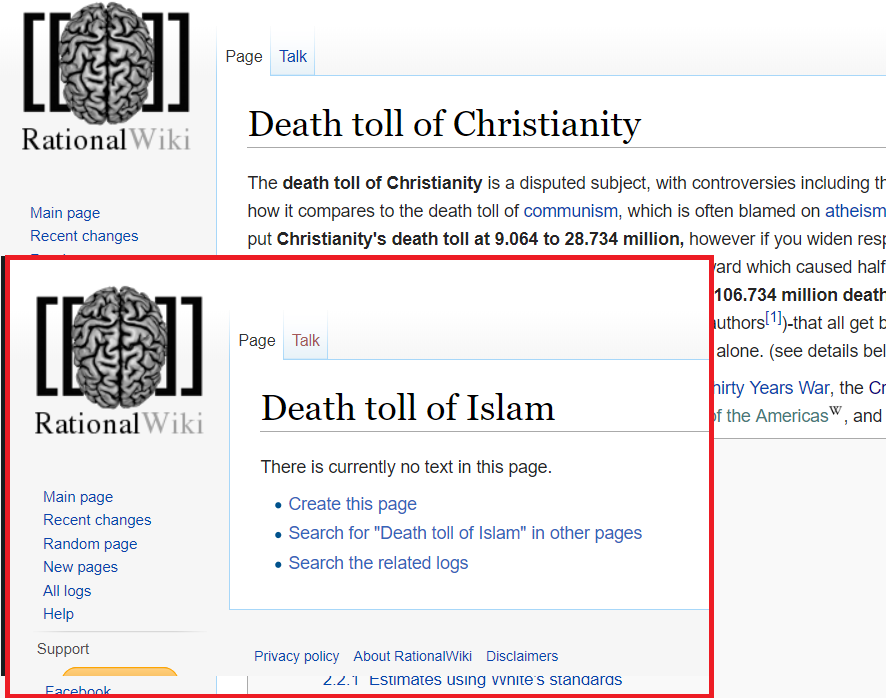Click the text "There is currently no text in this page."

point(406,467)
